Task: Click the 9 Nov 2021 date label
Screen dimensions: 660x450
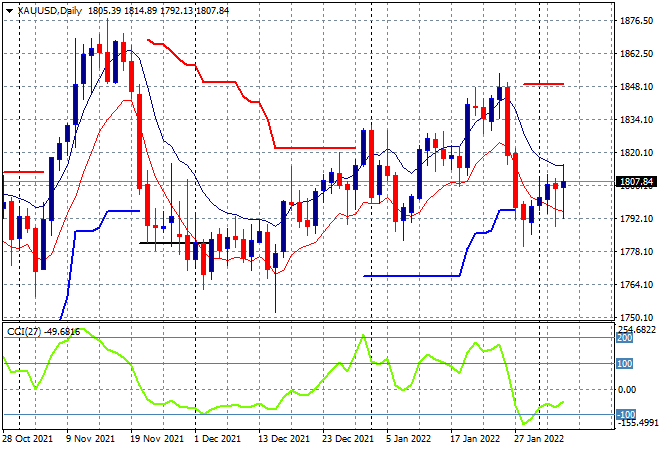Action: [90, 439]
